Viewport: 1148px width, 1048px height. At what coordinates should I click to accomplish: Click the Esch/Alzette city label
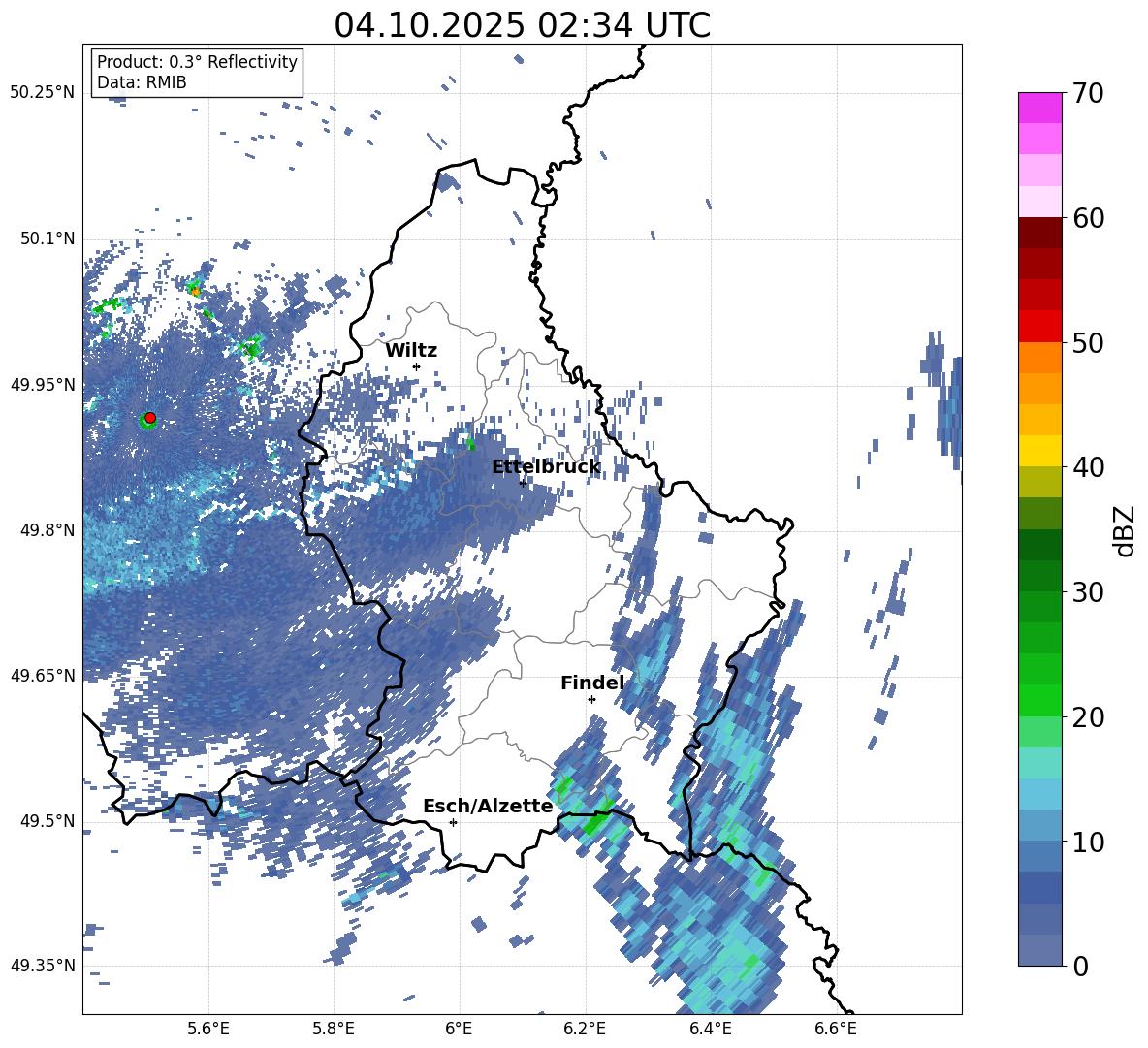tap(488, 806)
